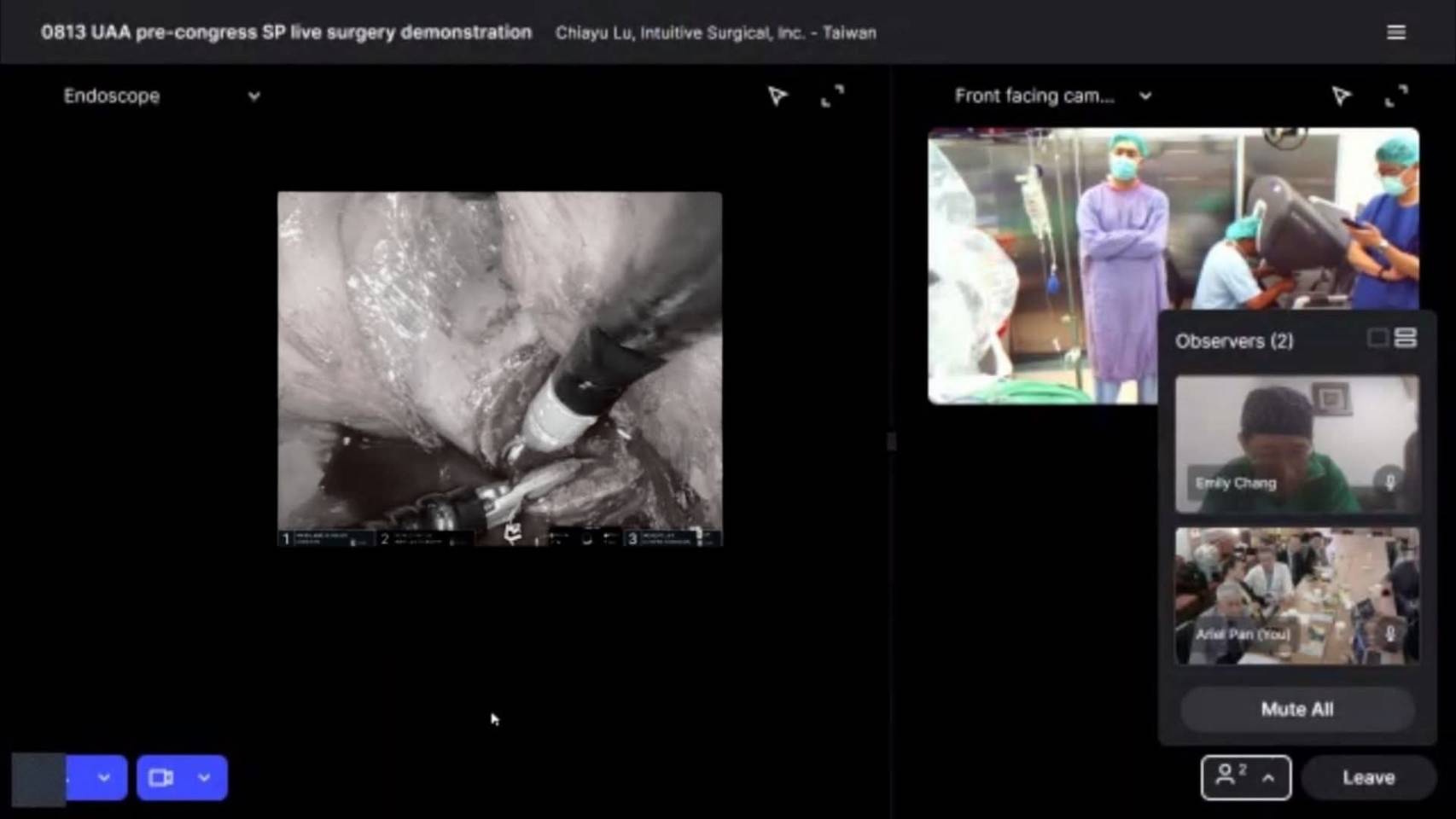Viewport: 1456px width, 819px height.
Task: Toggle Ariel Pan's microphone icon
Action: pyautogui.click(x=1389, y=633)
